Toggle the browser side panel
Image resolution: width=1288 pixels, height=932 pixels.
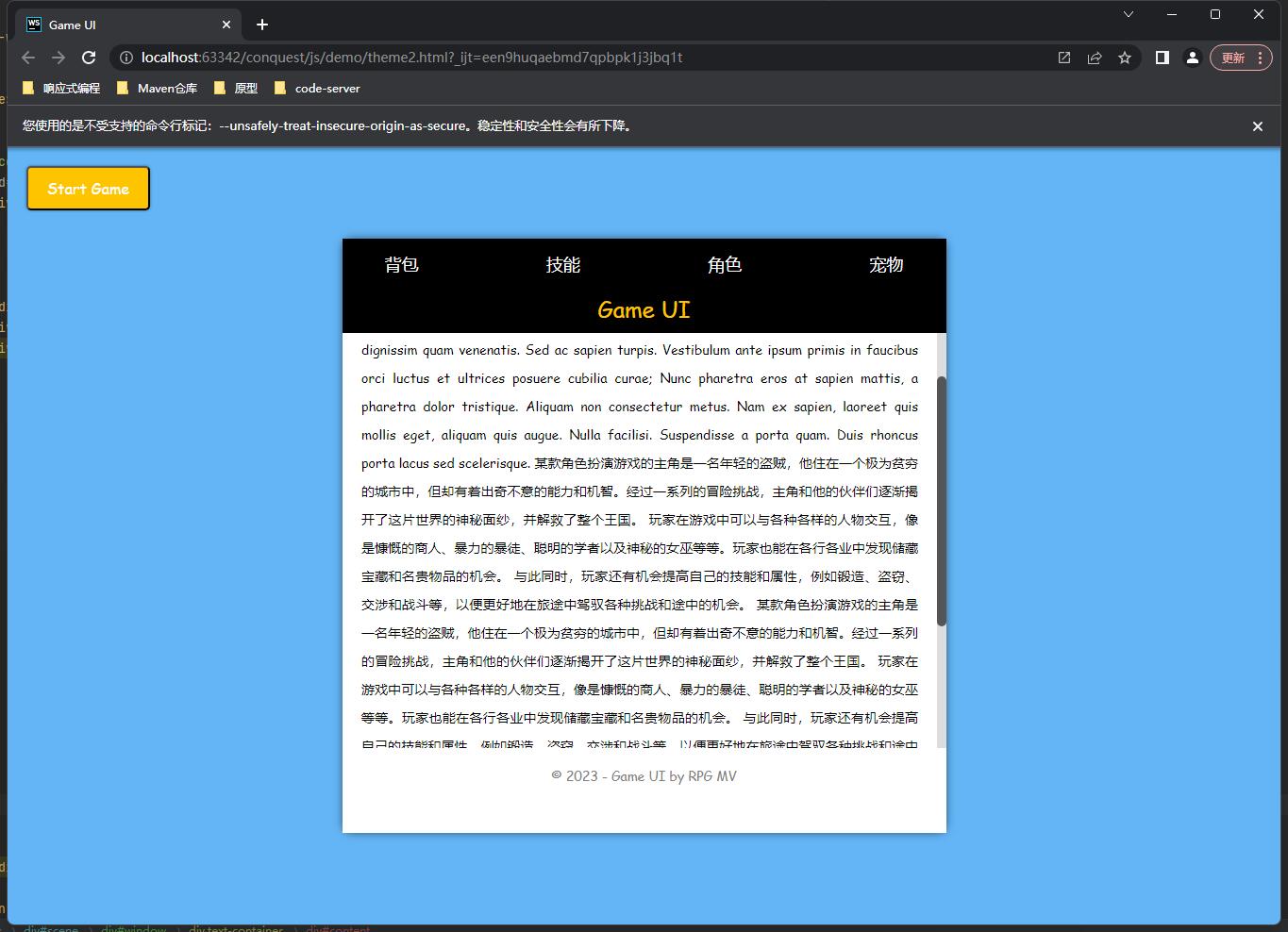click(x=1163, y=58)
